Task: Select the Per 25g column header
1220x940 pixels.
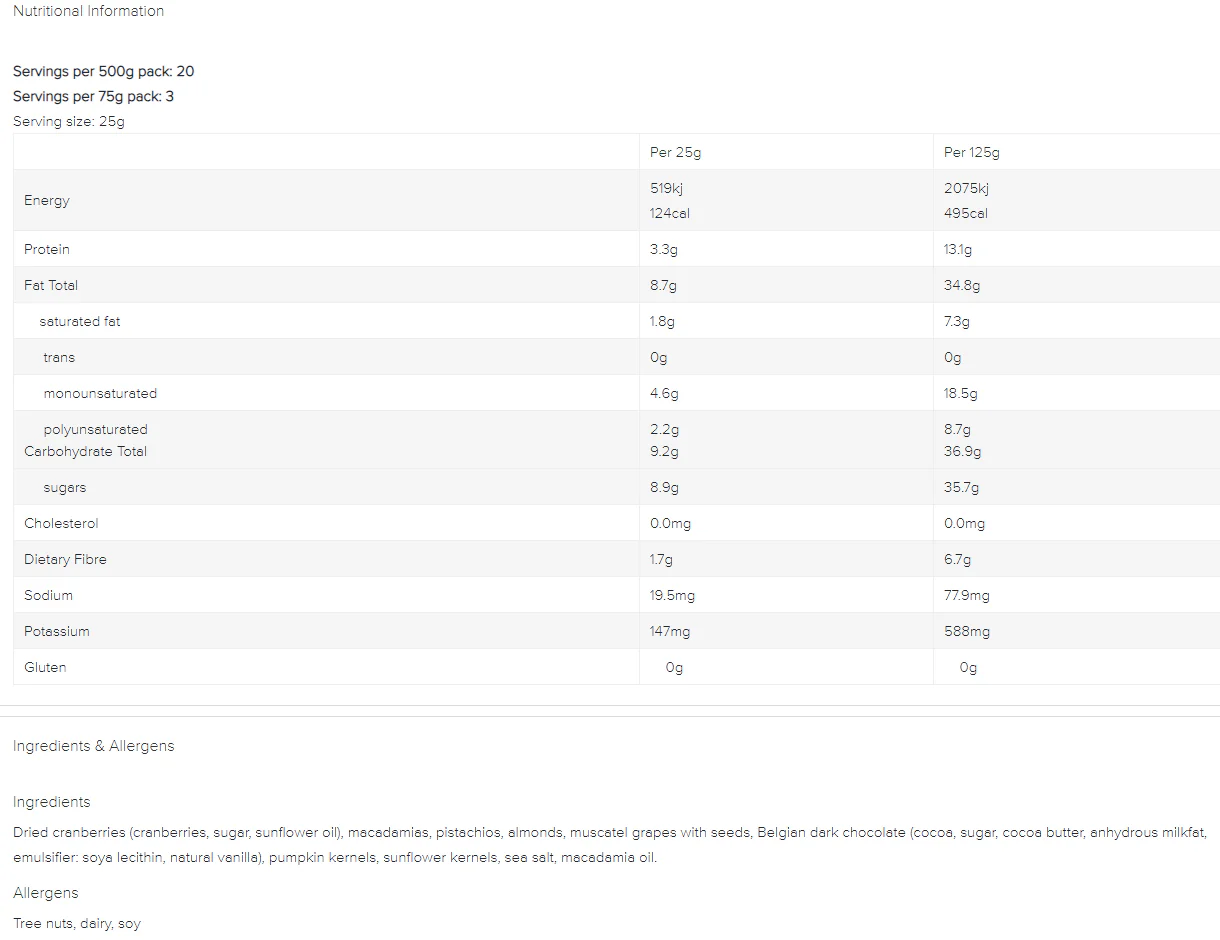Action: pos(675,152)
